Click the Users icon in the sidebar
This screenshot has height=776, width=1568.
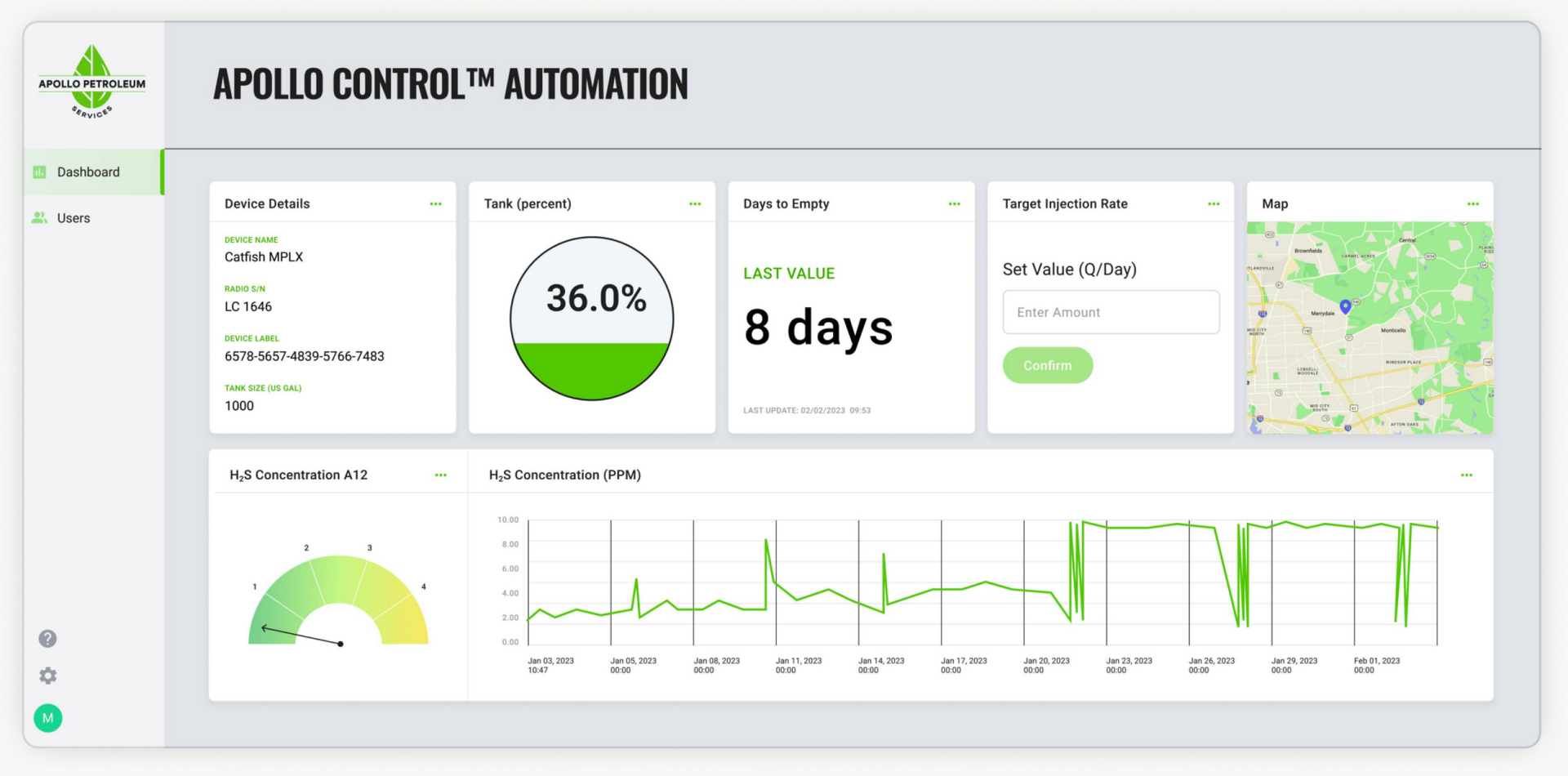pos(39,217)
